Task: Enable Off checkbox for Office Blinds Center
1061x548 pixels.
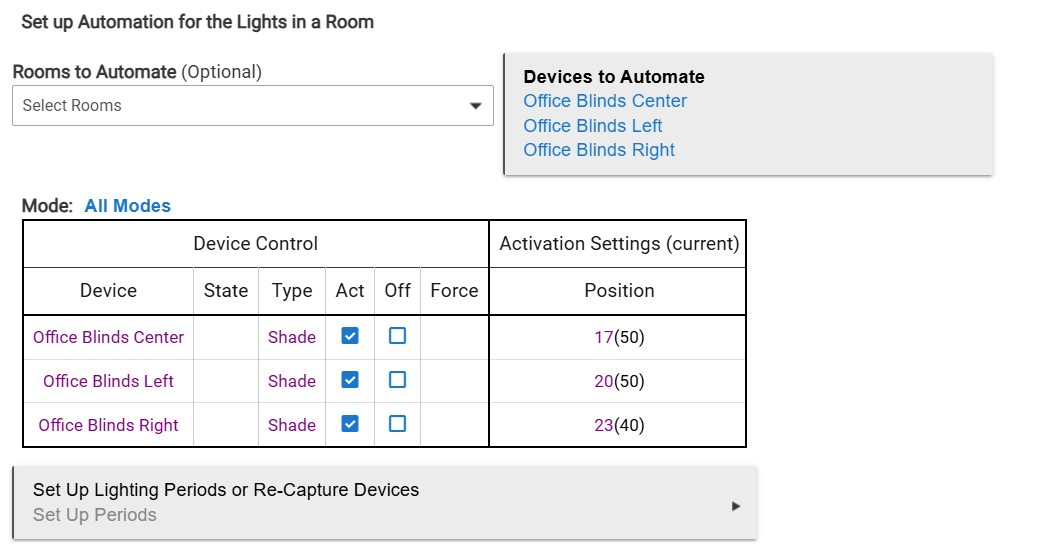Action: point(397,336)
